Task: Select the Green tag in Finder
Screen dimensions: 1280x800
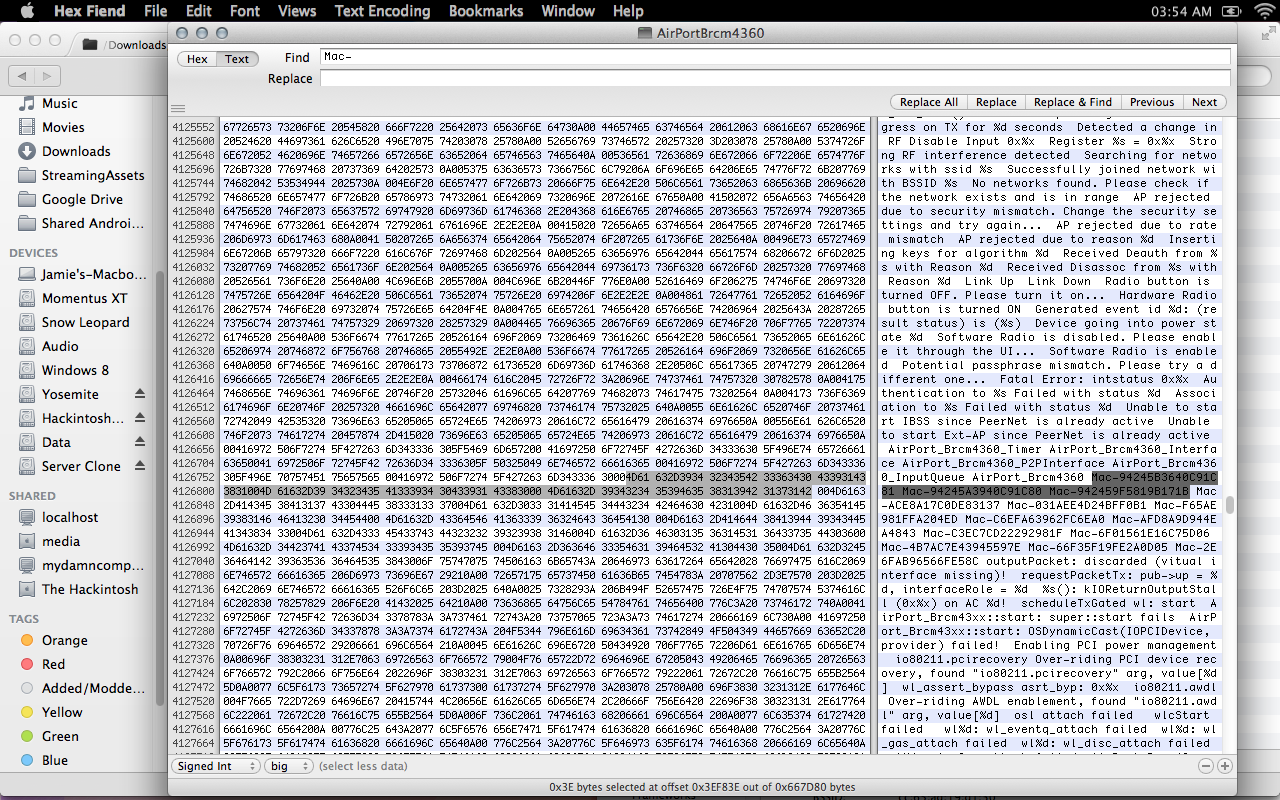Action: tap(60, 736)
